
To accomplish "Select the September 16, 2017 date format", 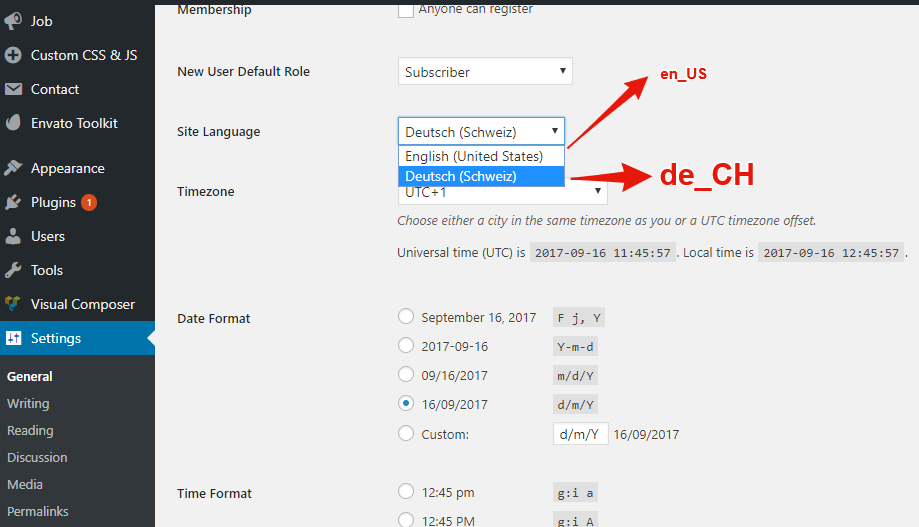I will click(406, 317).
